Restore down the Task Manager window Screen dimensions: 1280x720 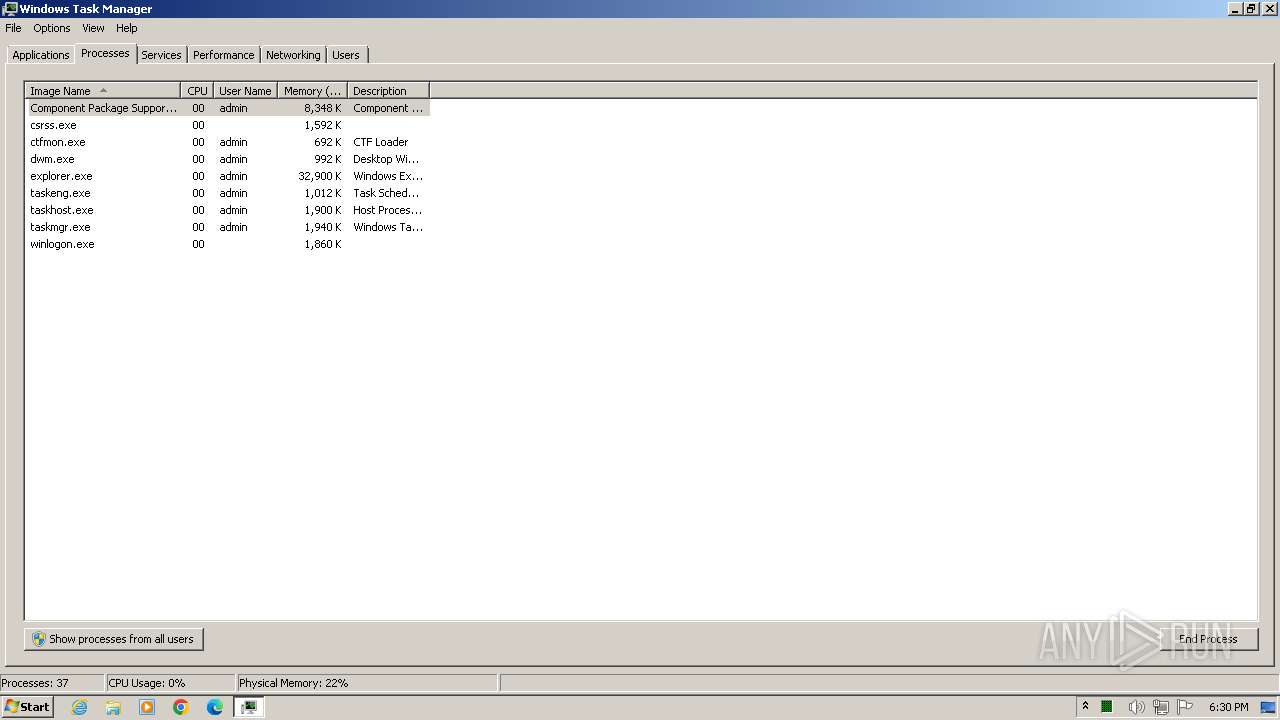pyautogui.click(x=1250, y=9)
